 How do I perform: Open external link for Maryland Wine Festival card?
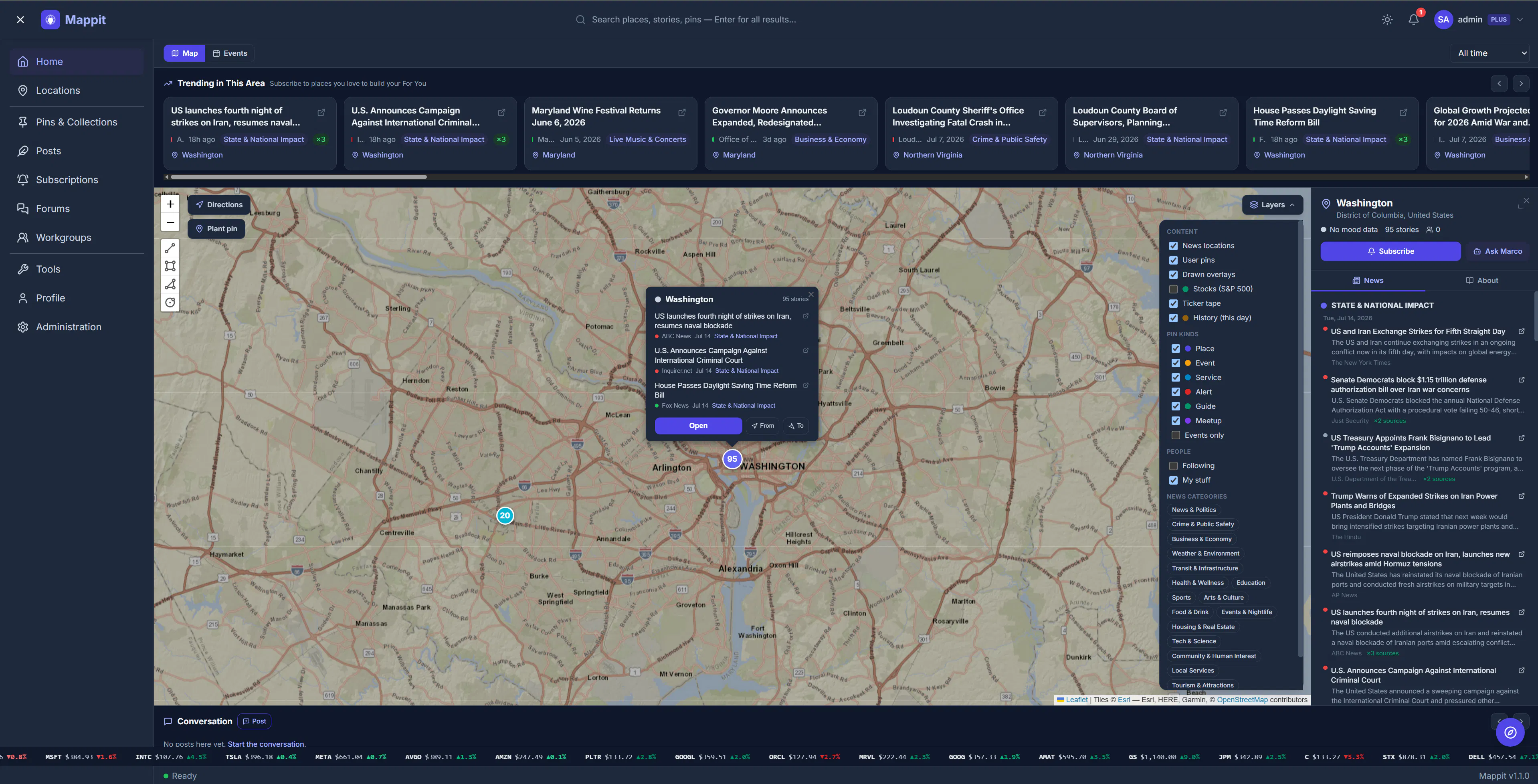[682, 112]
